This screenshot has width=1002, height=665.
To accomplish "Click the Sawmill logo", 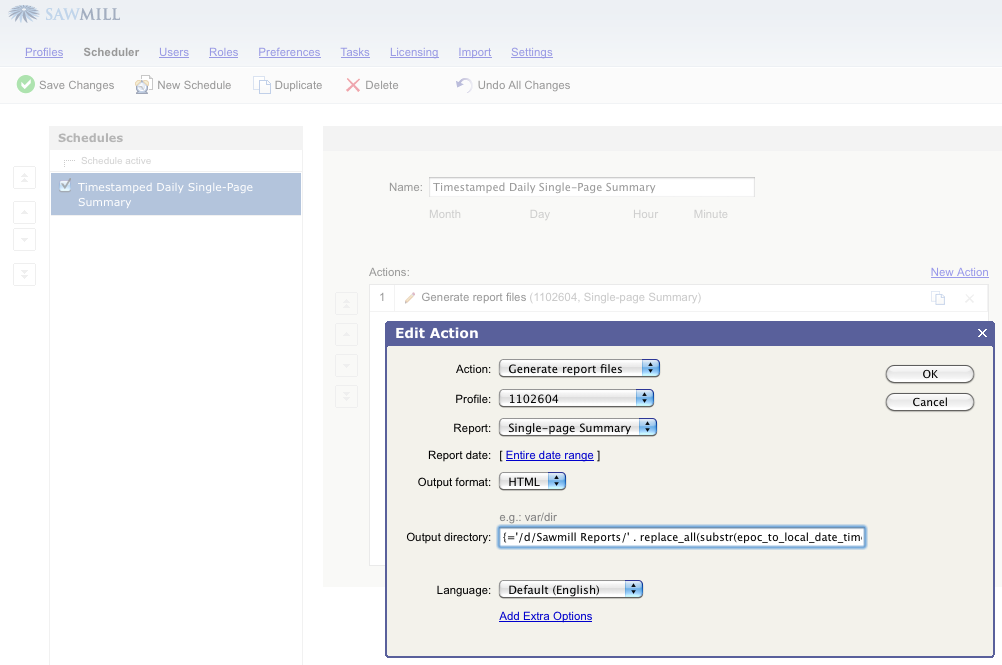I will tap(65, 15).
